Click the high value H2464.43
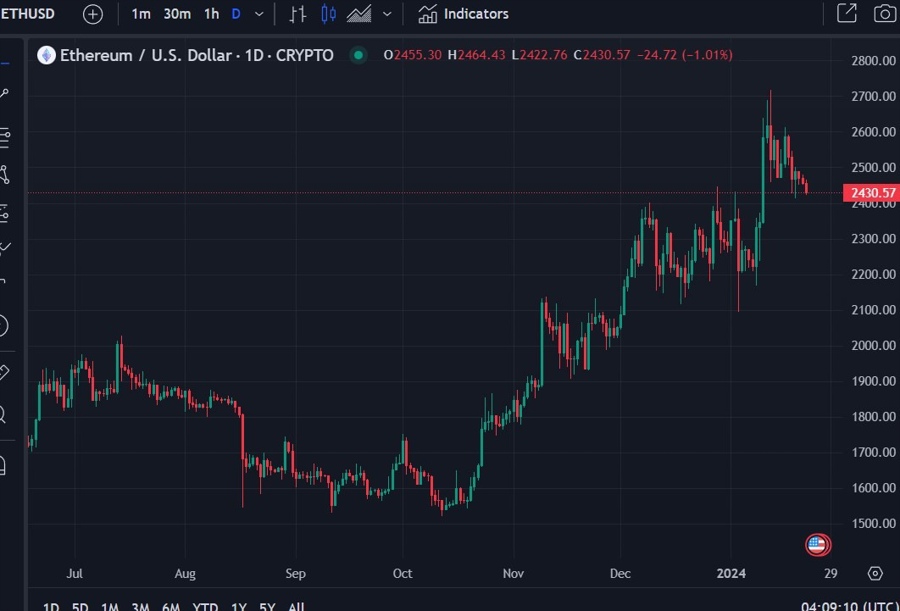This screenshot has height=611, width=900. (476, 55)
